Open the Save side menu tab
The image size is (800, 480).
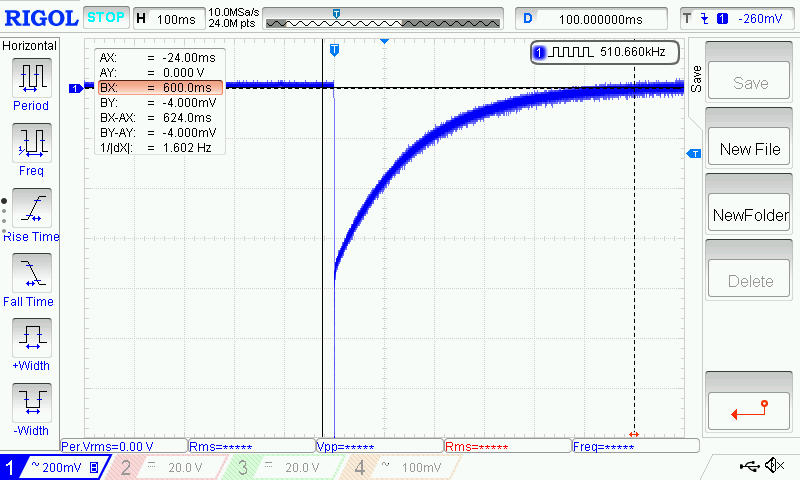[696, 76]
